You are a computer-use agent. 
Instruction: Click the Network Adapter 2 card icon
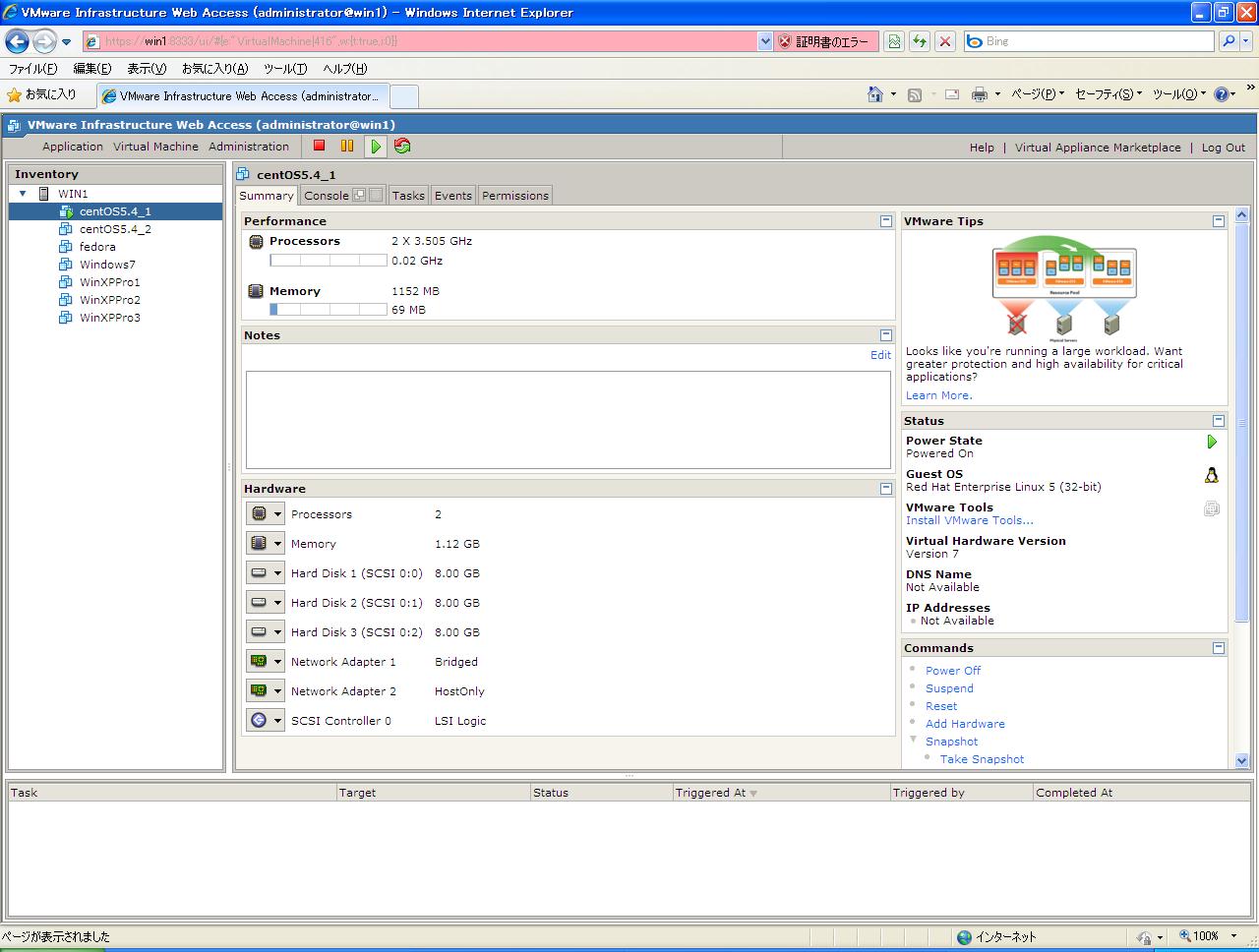tap(259, 690)
